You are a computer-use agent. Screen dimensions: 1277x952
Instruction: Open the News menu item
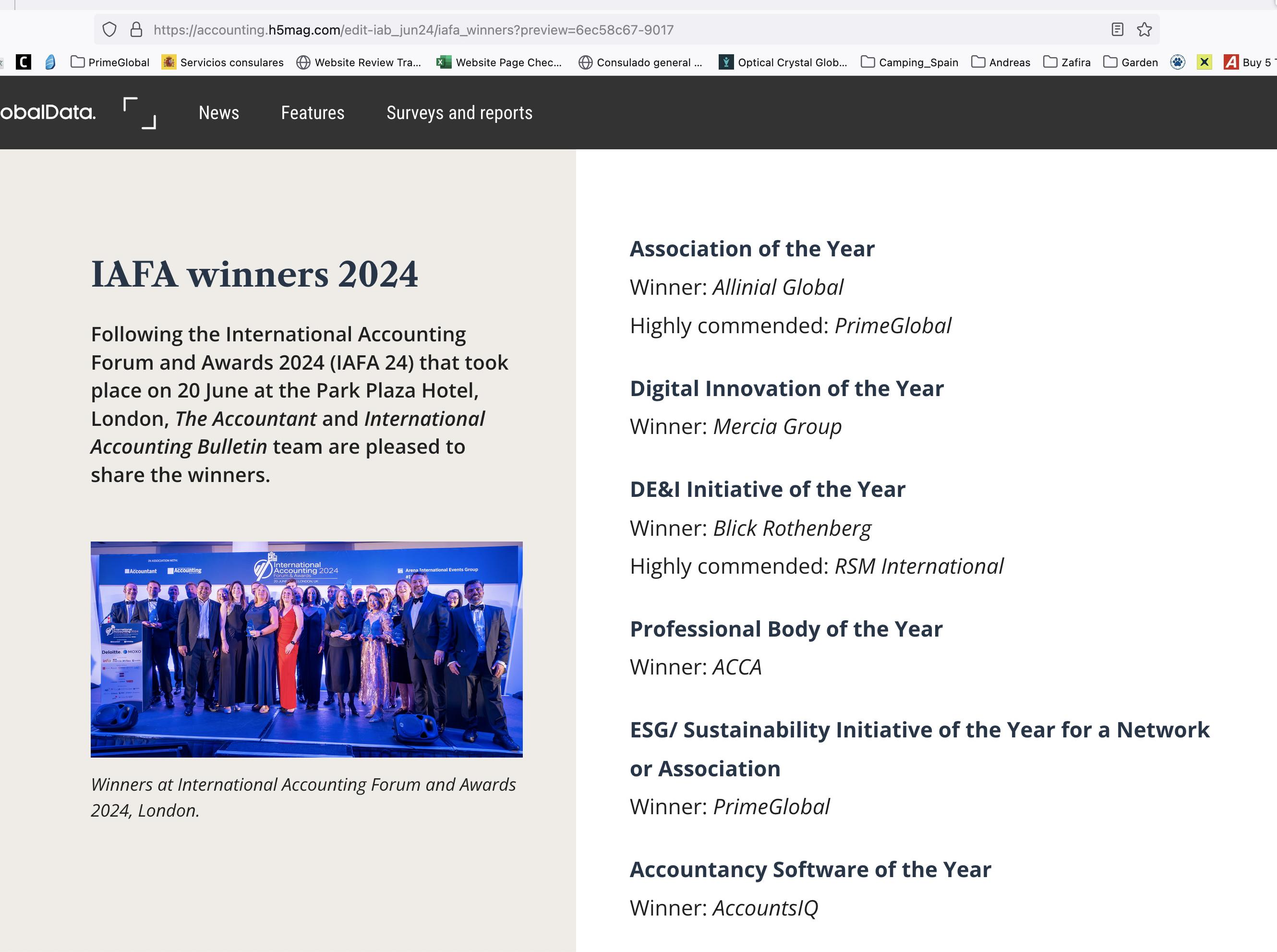219,113
